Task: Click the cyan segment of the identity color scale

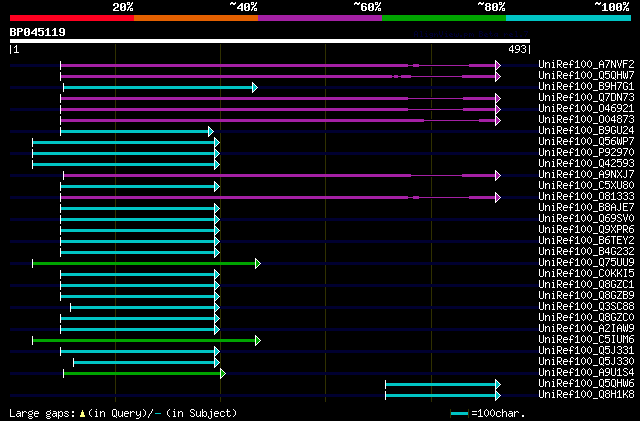Action: point(568,18)
